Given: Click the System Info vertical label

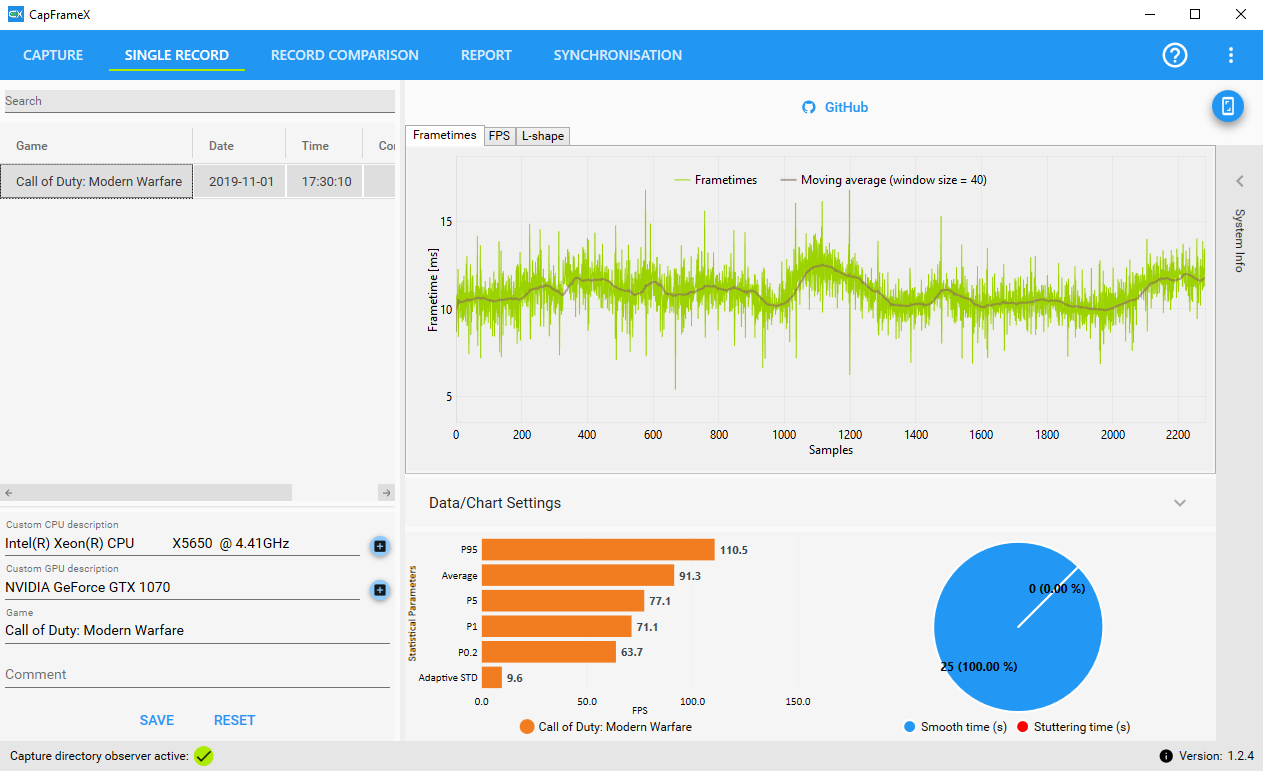Looking at the screenshot, I should pyautogui.click(x=1240, y=240).
